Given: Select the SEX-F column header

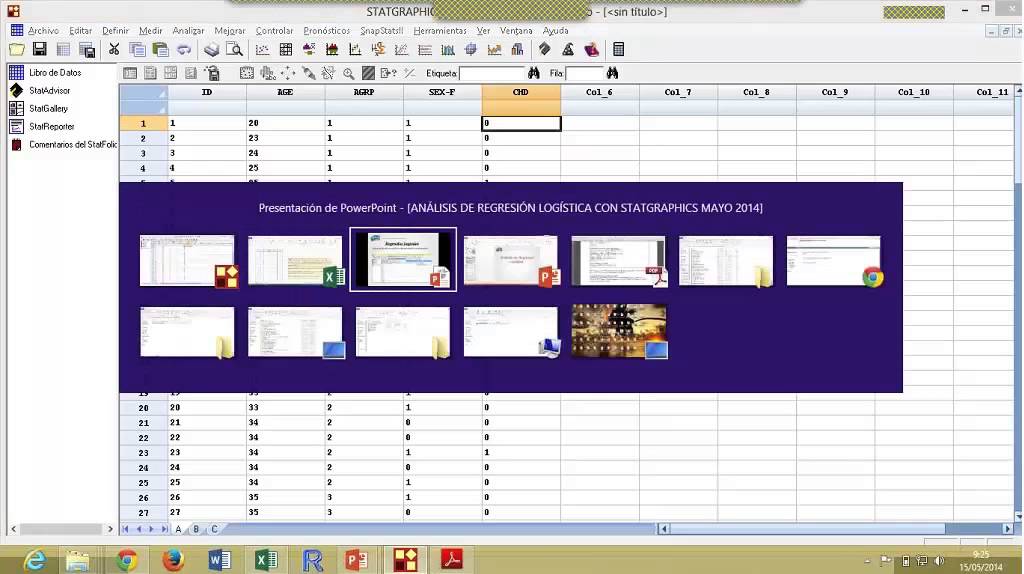Looking at the screenshot, I should coord(442,92).
